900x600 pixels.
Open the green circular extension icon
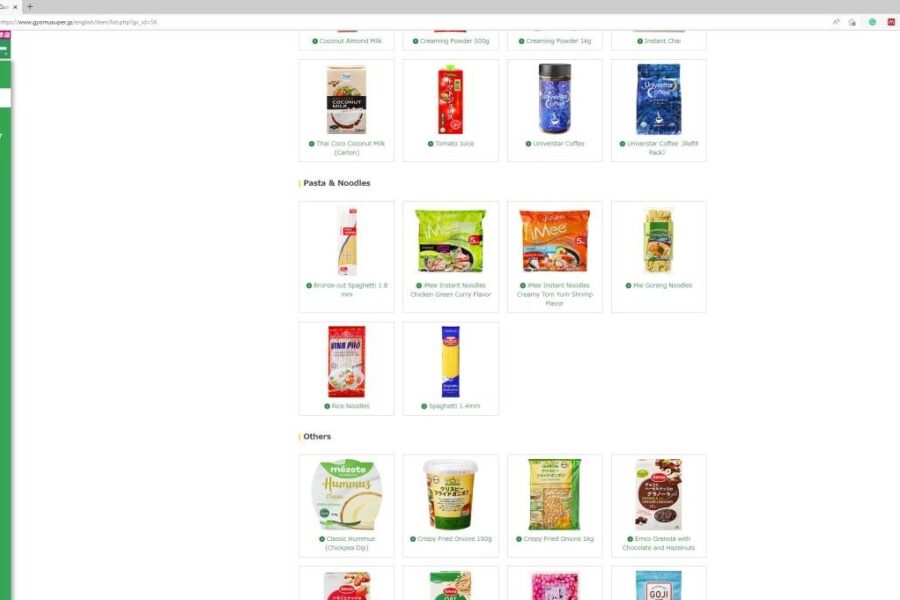(x=872, y=22)
